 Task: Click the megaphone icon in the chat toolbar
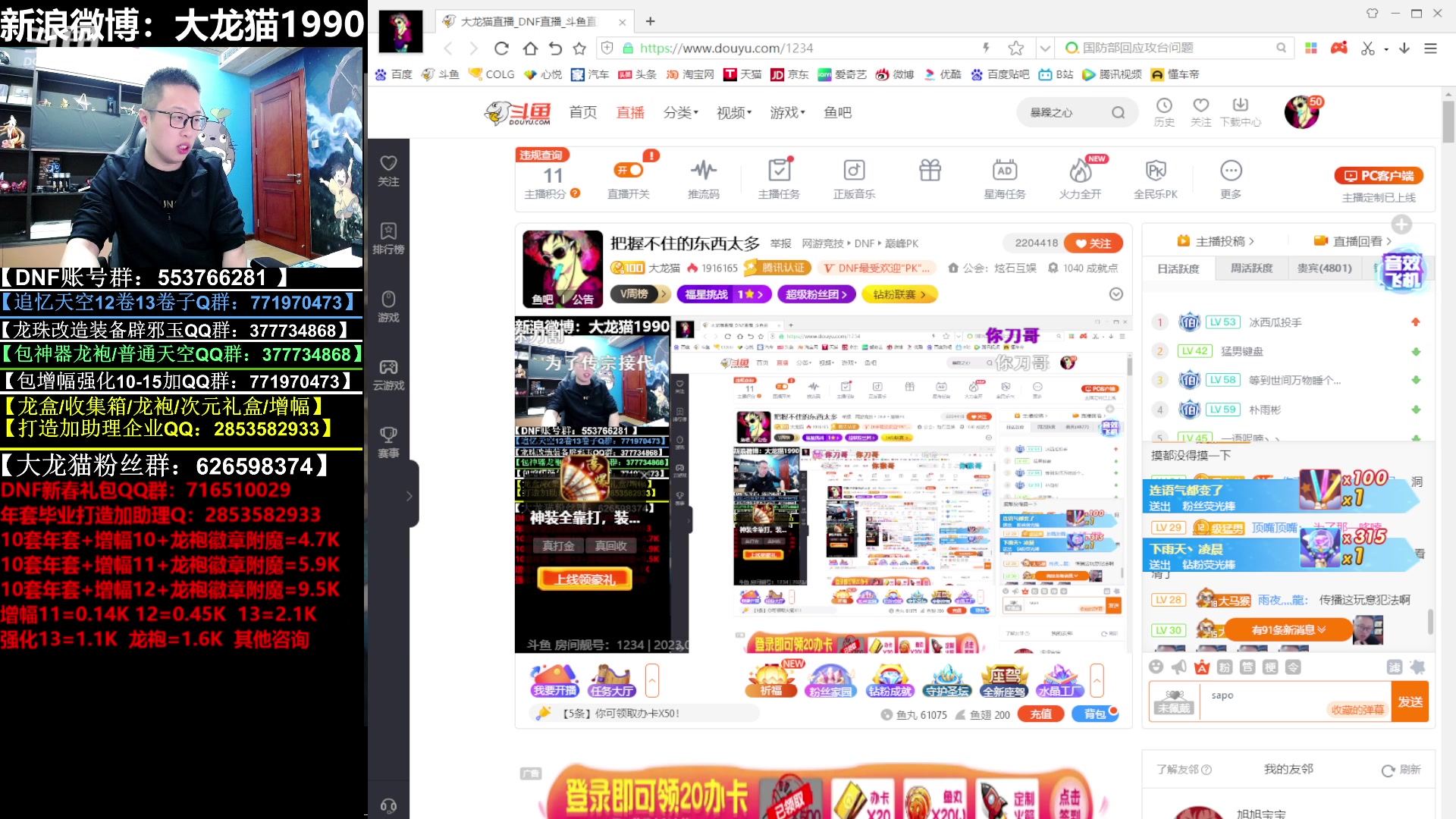1178,667
